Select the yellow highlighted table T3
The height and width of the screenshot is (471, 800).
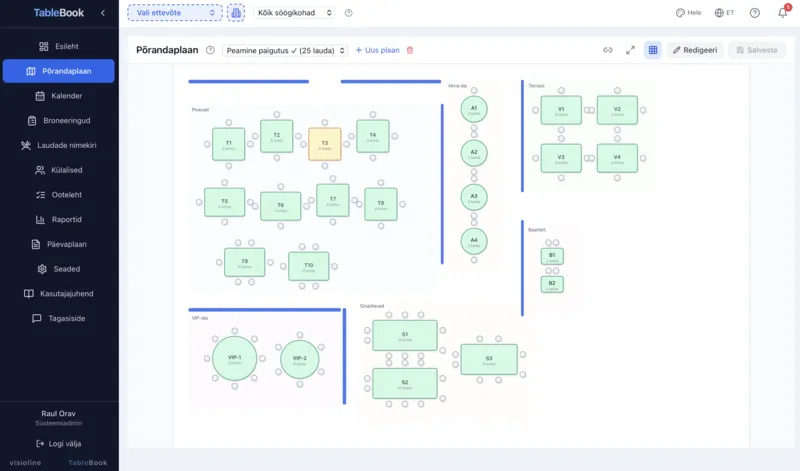pyautogui.click(x=324, y=143)
